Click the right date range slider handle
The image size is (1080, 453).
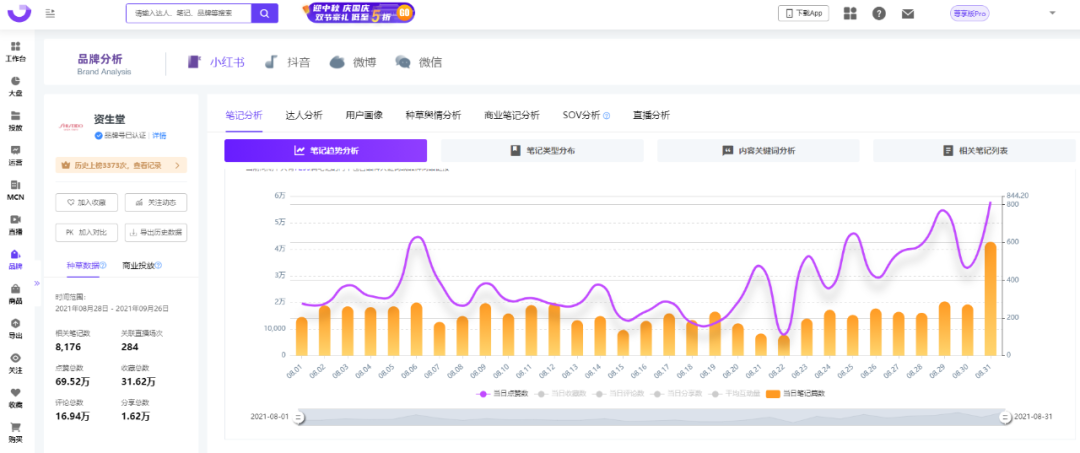[x=1006, y=417]
